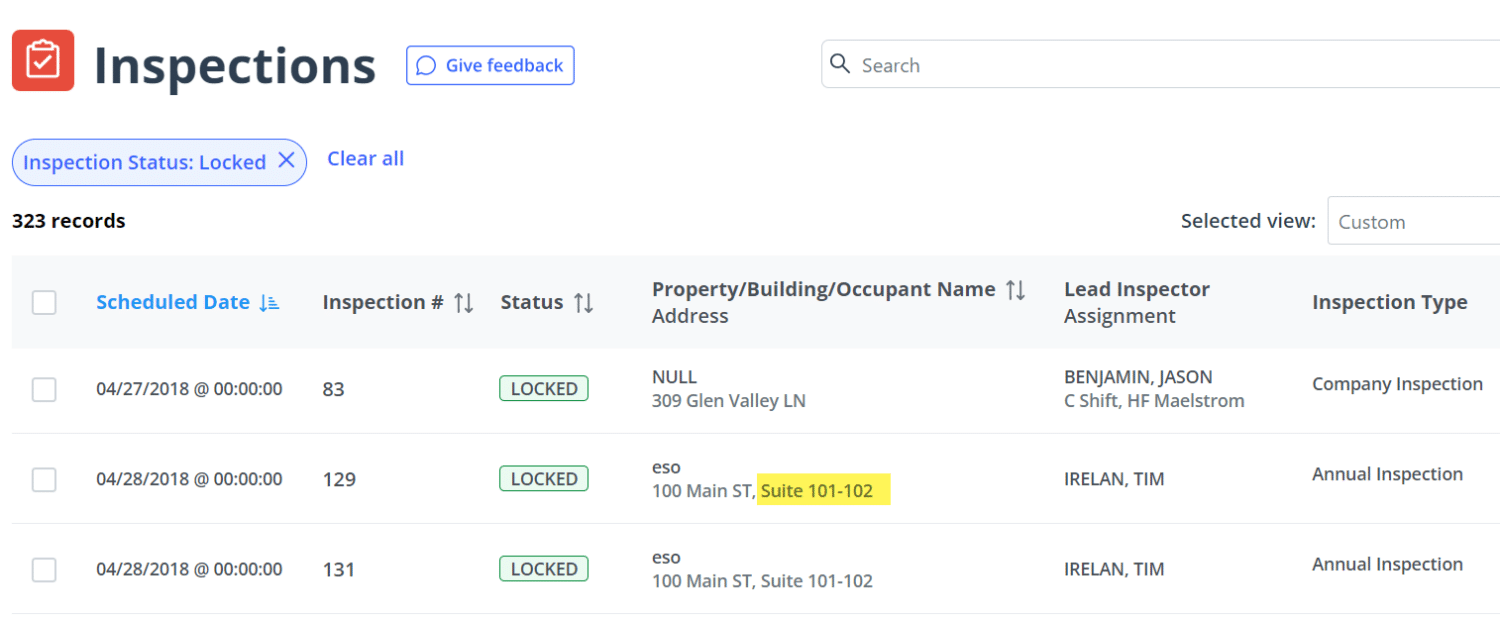Check the box for inspection 83
Viewport: 1500px width, 621px height.
[44, 389]
